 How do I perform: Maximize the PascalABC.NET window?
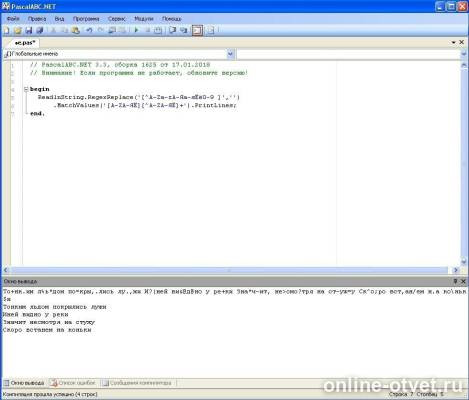click(x=451, y=6)
